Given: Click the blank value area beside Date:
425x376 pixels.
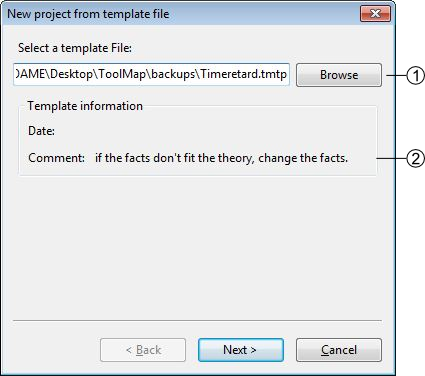Looking at the screenshot, I should click(x=213, y=131).
